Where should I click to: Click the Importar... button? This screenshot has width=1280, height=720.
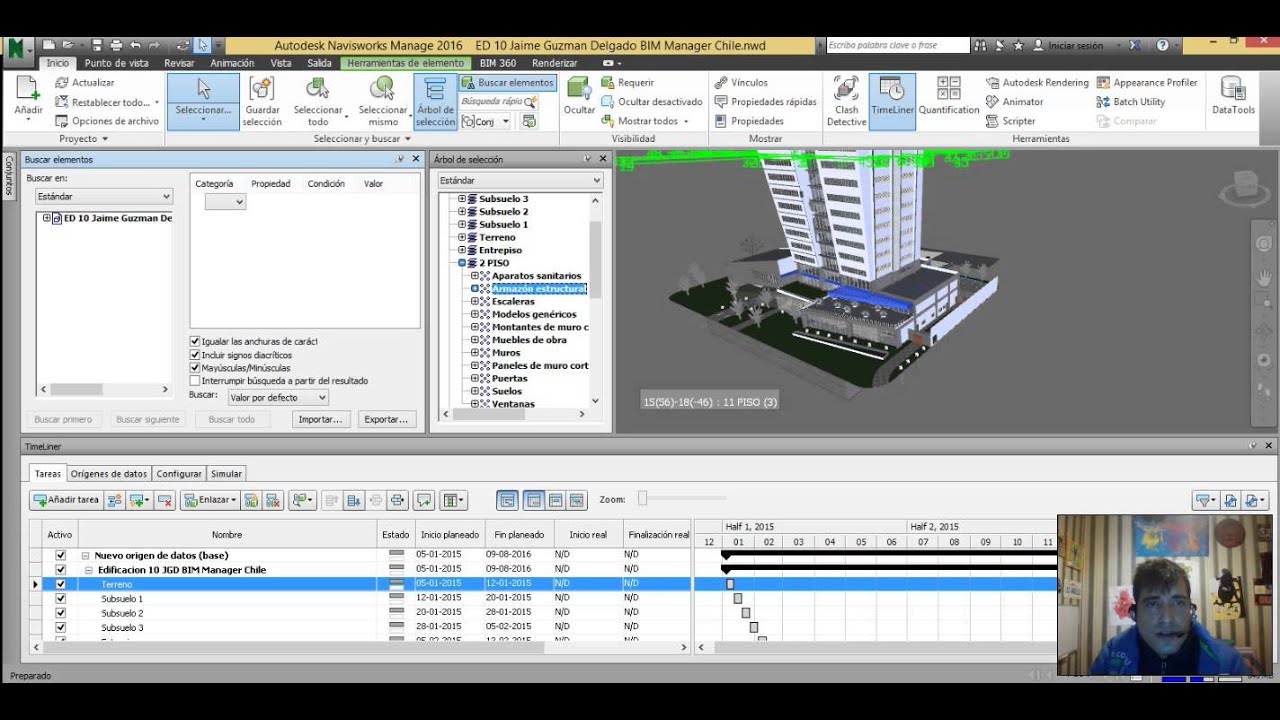click(x=320, y=420)
